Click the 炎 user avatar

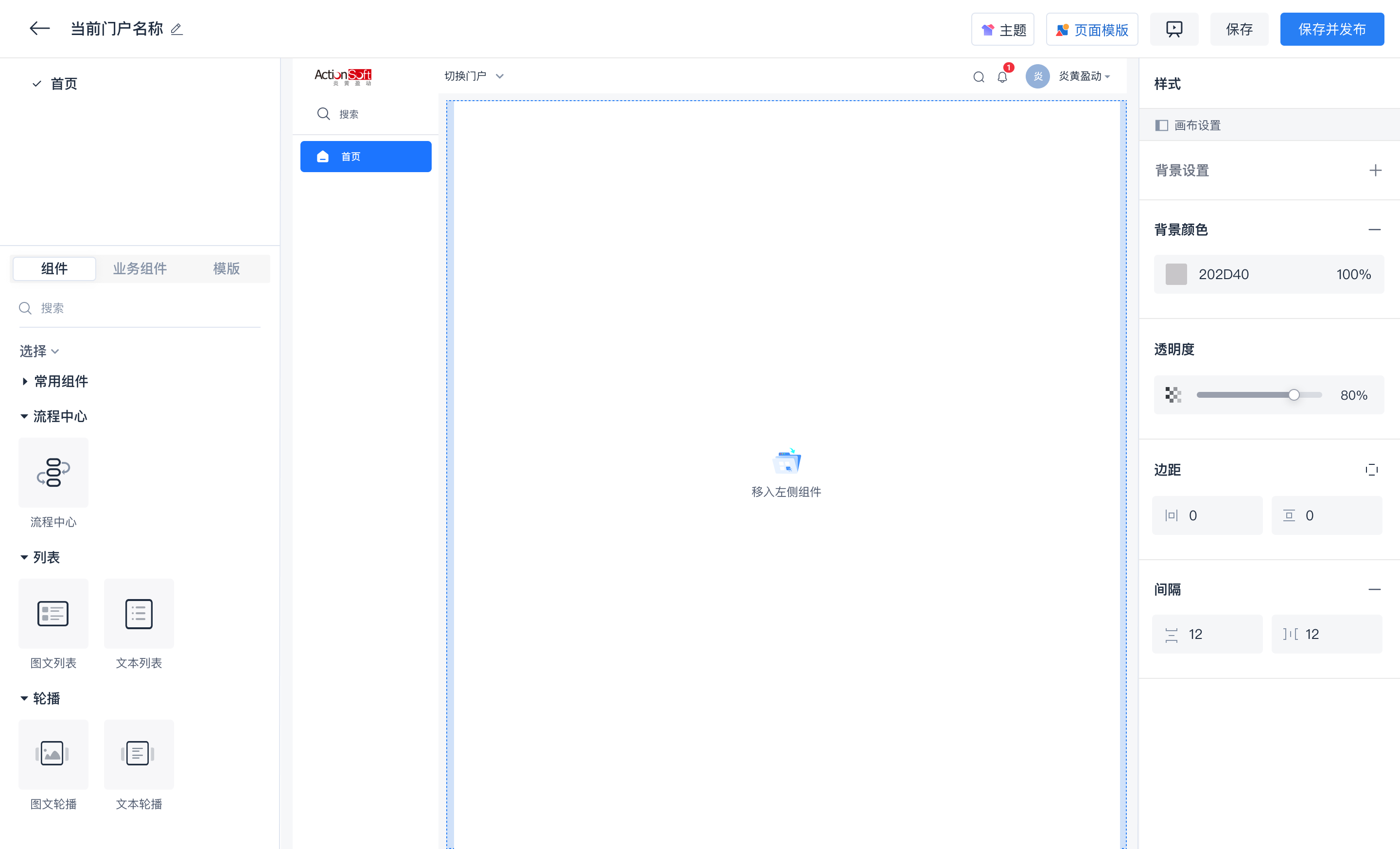[1037, 76]
